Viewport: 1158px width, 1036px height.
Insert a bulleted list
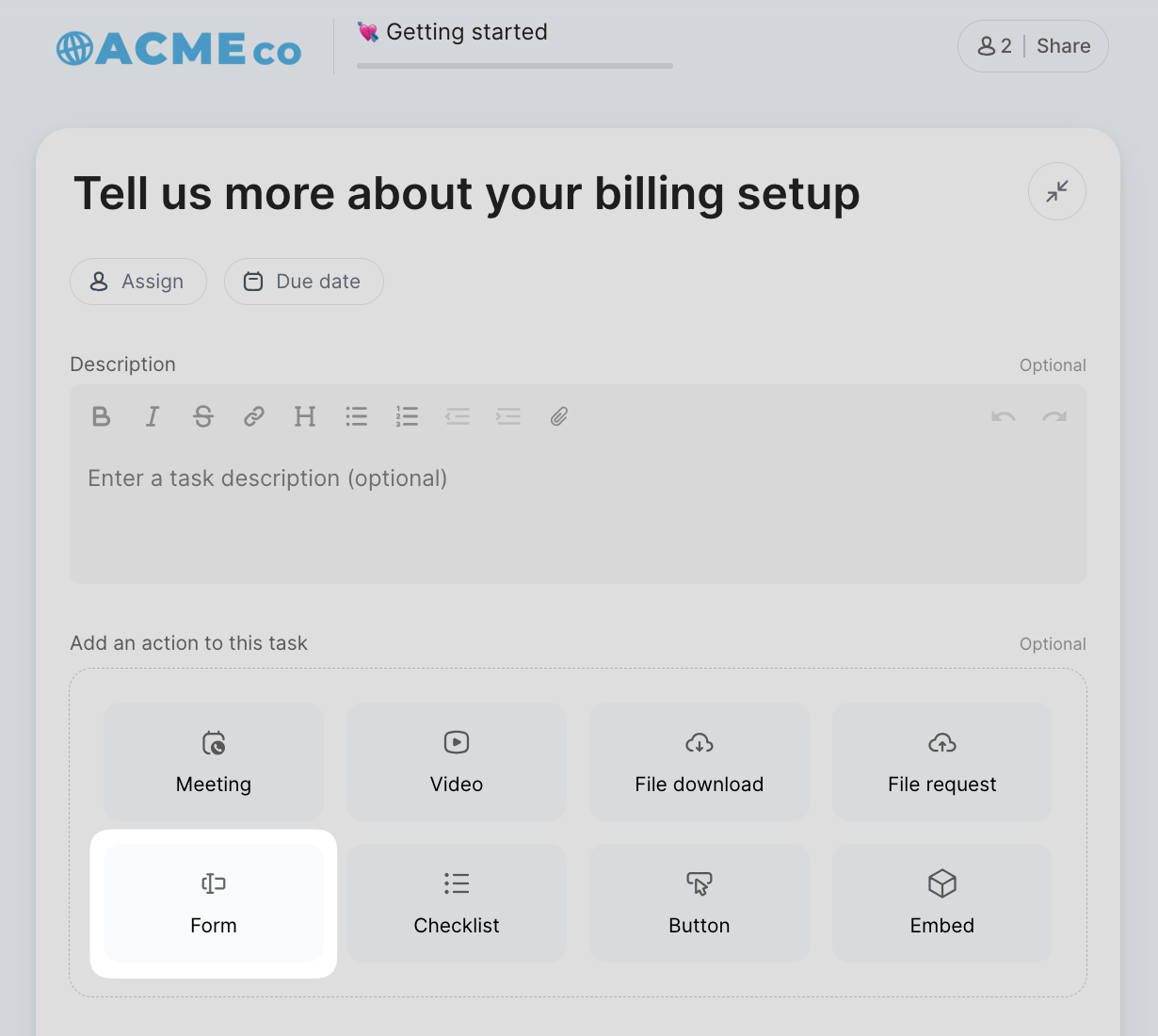pyautogui.click(x=356, y=416)
